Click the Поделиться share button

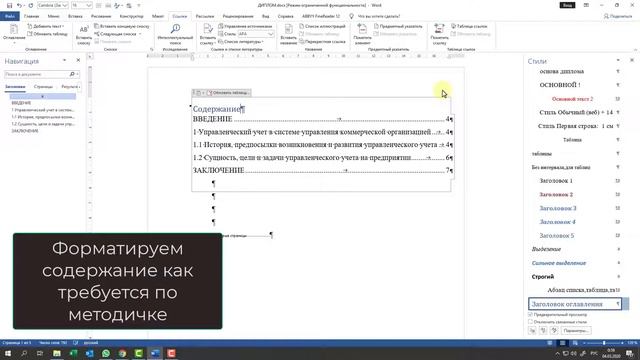pos(618,16)
